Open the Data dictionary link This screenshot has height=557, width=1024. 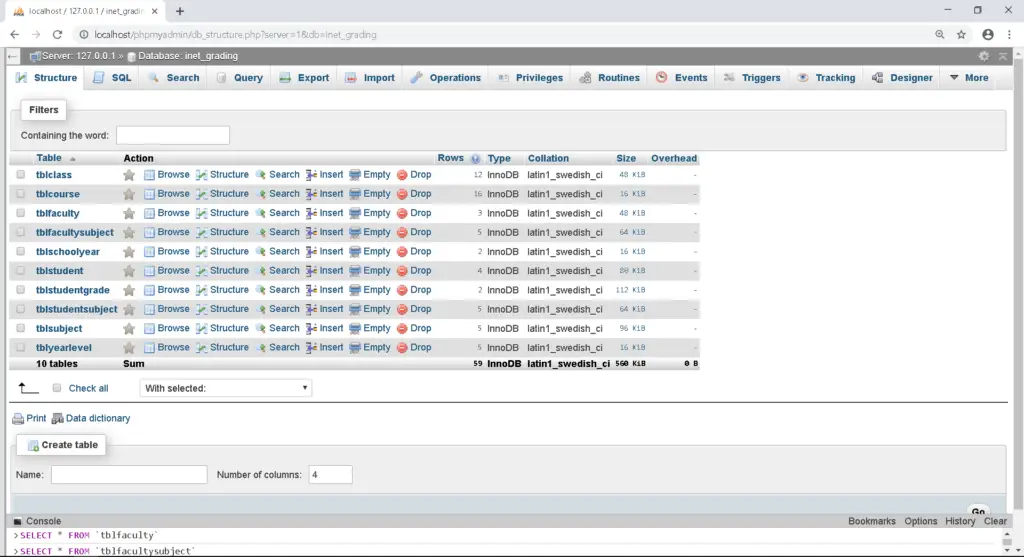pyautogui.click(x=91, y=418)
